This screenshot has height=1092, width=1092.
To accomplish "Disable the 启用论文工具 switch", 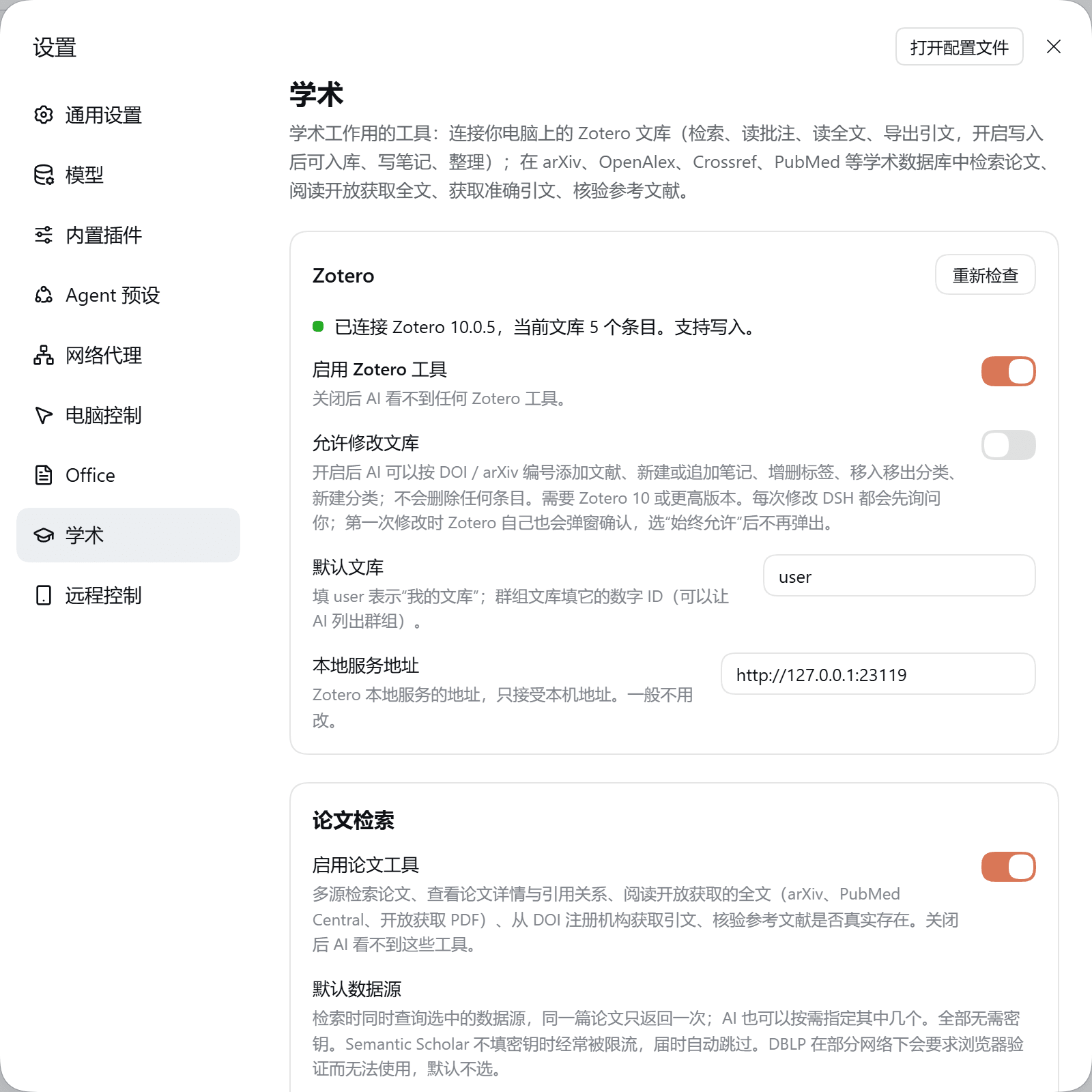I will pyautogui.click(x=1008, y=867).
